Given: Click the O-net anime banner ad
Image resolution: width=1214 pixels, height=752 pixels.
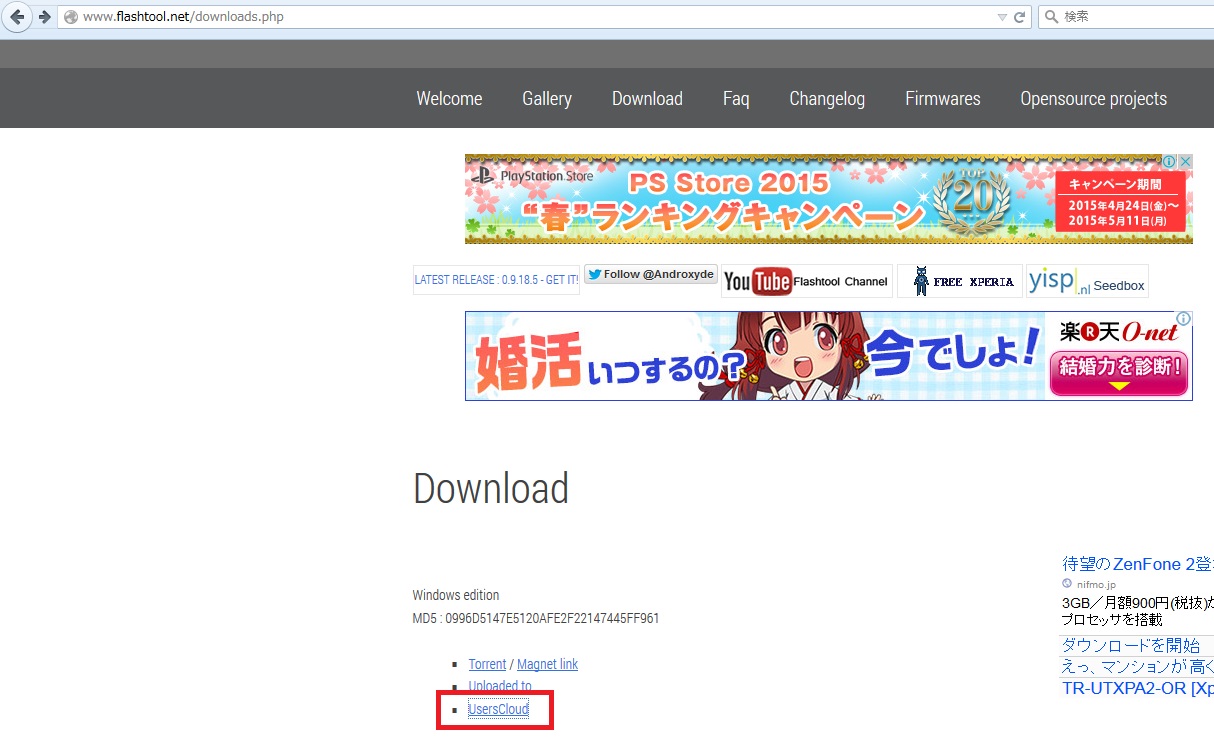Looking at the screenshot, I should (x=828, y=356).
